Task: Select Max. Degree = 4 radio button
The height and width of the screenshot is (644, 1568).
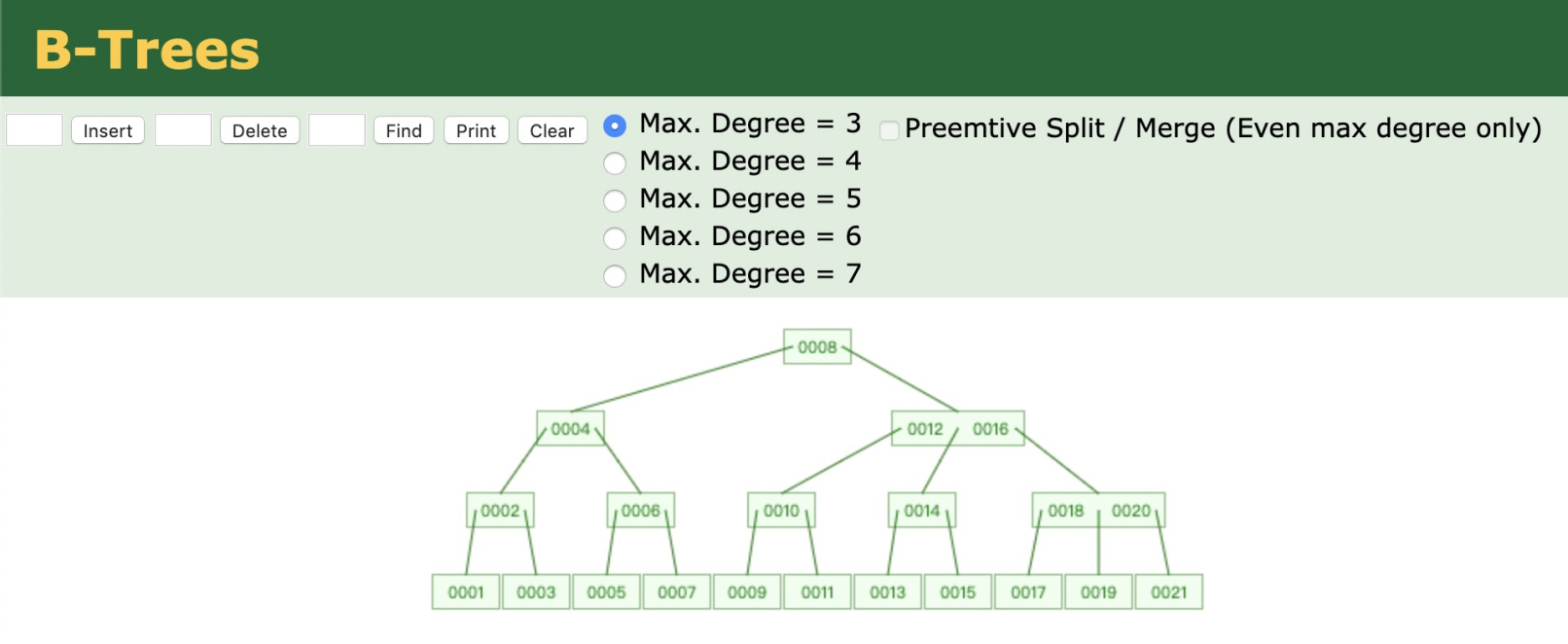Action: pos(615,163)
